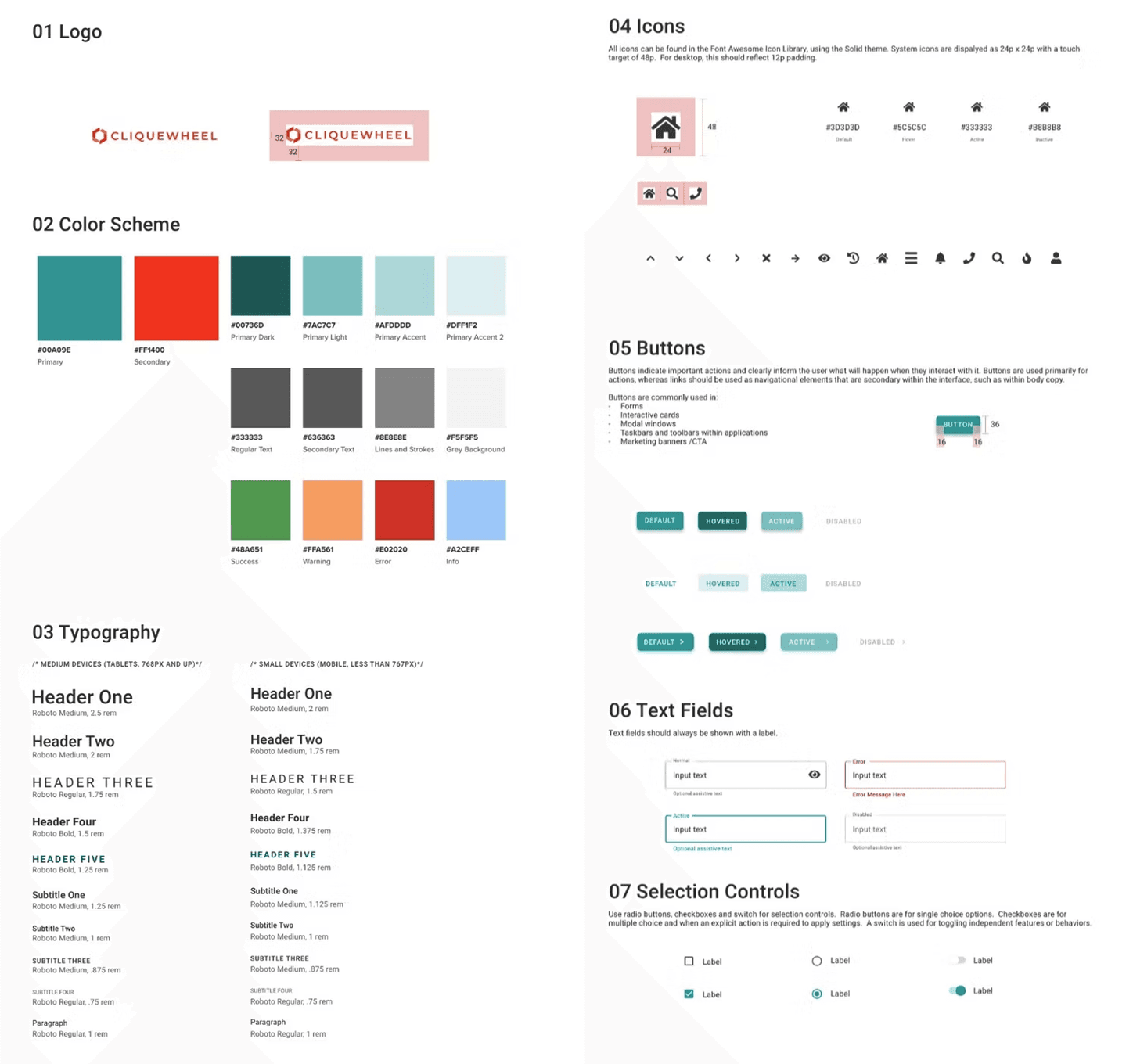Select the #00A09E Primary color swatch
Image resolution: width=1133 pixels, height=1064 pixels.
click(80, 298)
